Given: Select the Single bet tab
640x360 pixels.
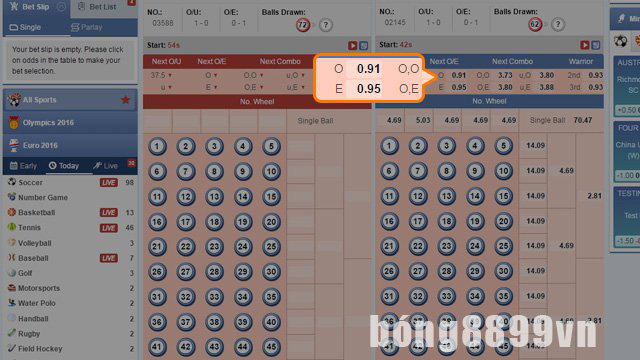Looking at the screenshot, I should click(25, 27).
